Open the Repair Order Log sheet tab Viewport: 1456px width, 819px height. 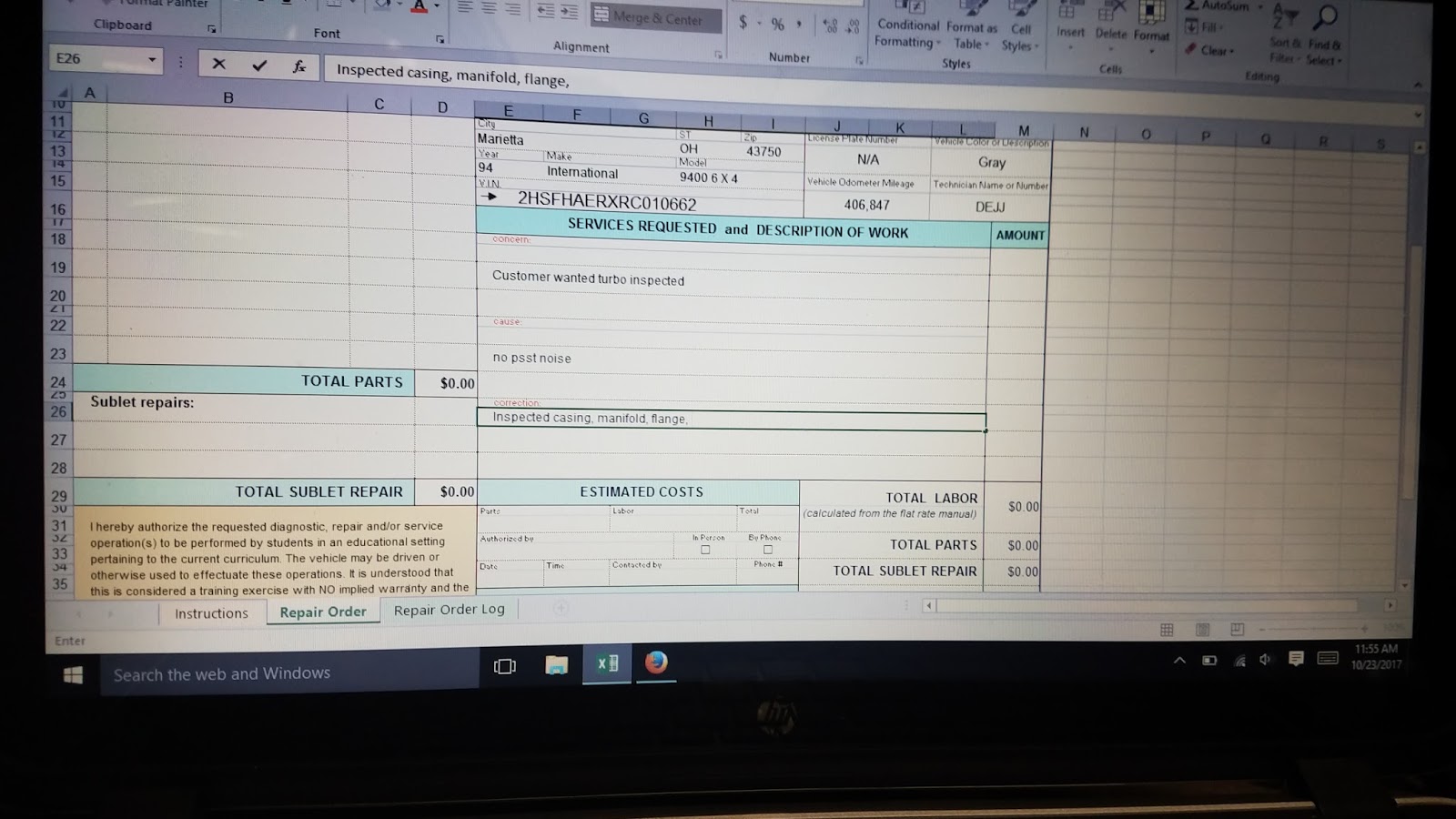449,609
